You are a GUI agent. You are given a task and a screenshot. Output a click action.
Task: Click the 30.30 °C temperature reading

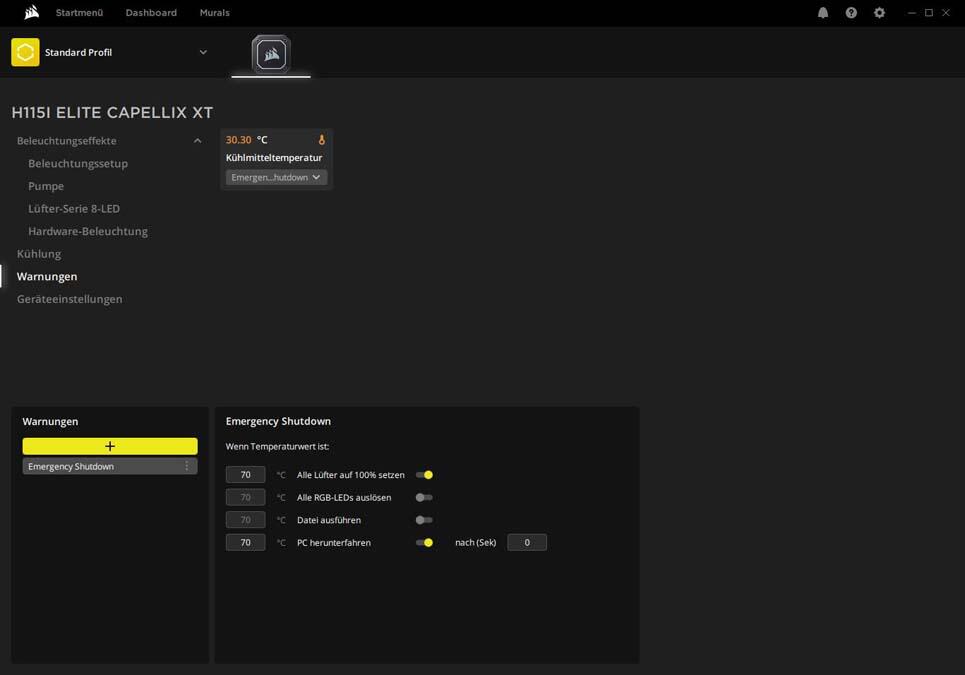pyautogui.click(x=247, y=140)
